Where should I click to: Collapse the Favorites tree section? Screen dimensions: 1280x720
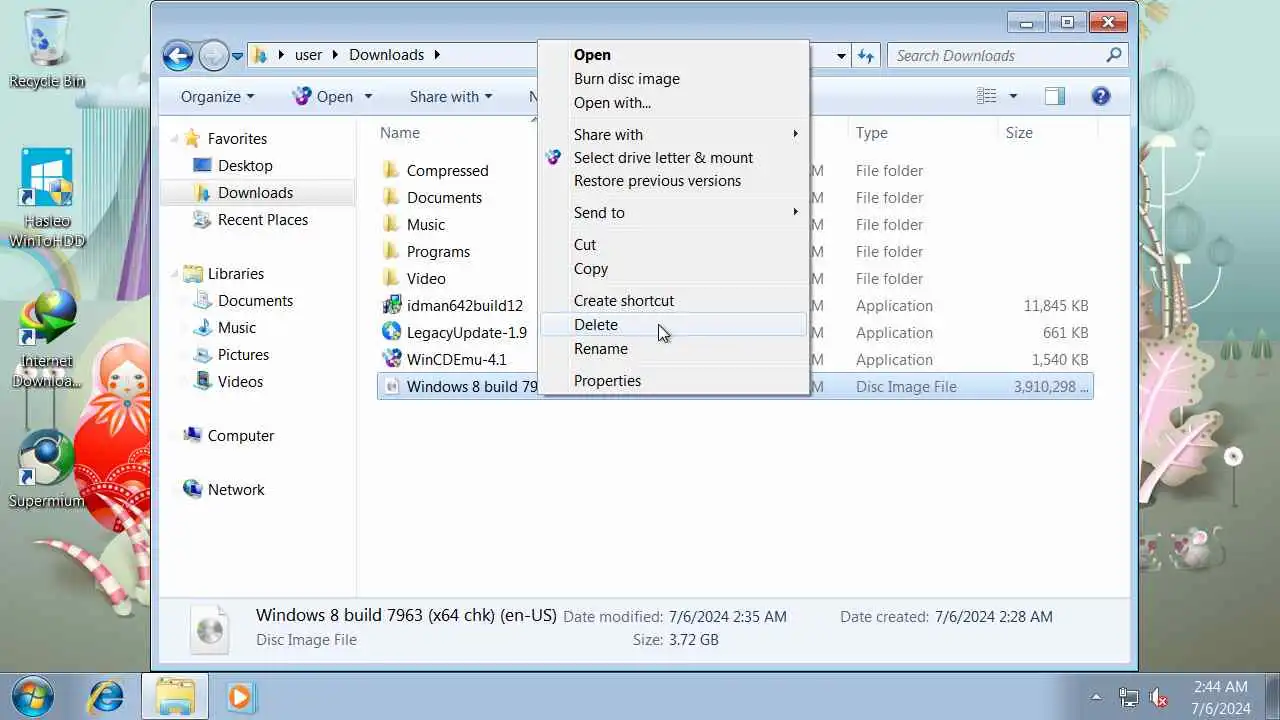174,139
